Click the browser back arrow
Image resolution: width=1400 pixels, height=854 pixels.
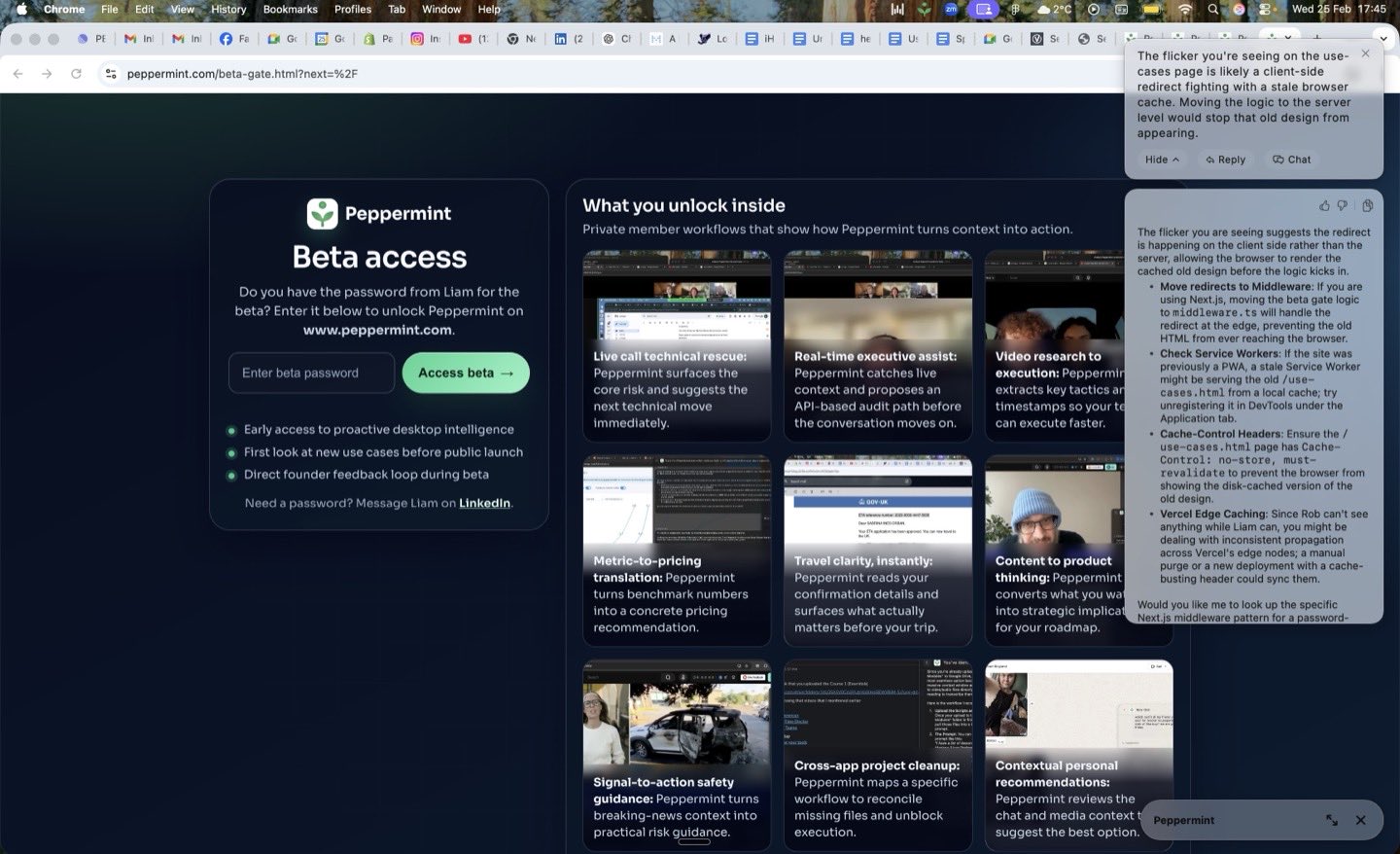point(17,73)
